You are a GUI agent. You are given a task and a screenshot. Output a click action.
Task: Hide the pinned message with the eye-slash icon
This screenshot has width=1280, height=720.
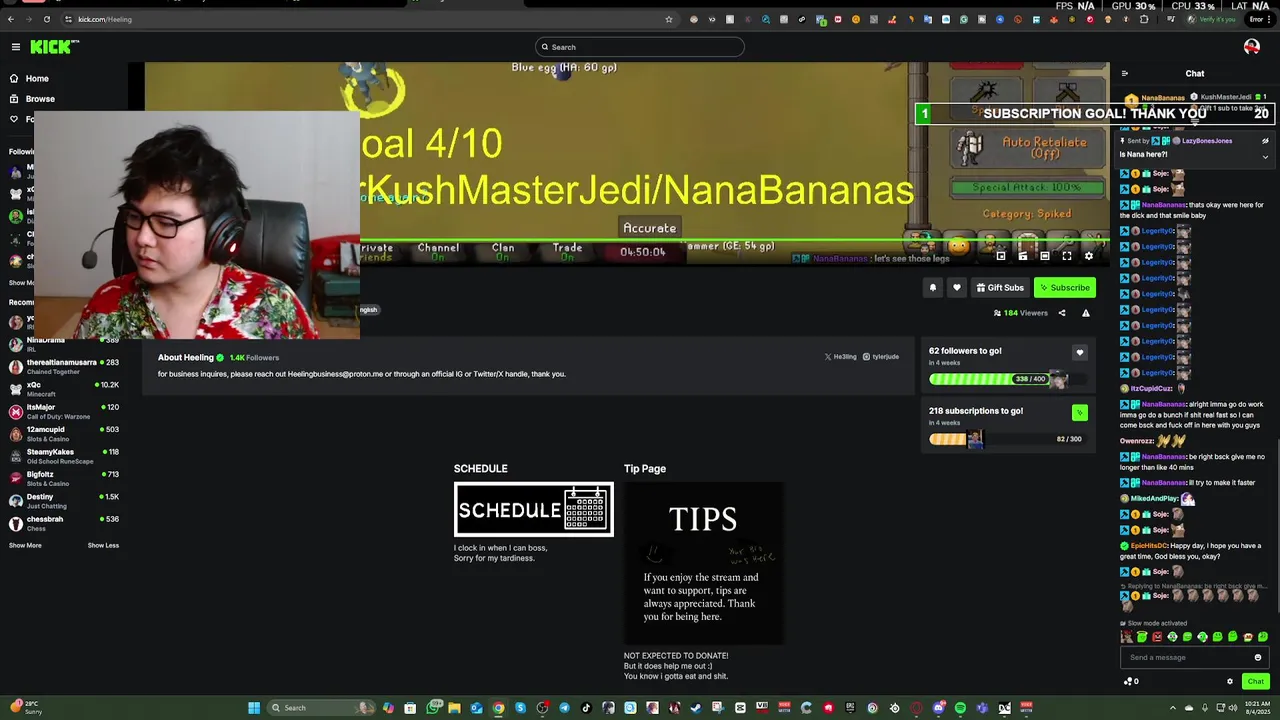point(1265,141)
